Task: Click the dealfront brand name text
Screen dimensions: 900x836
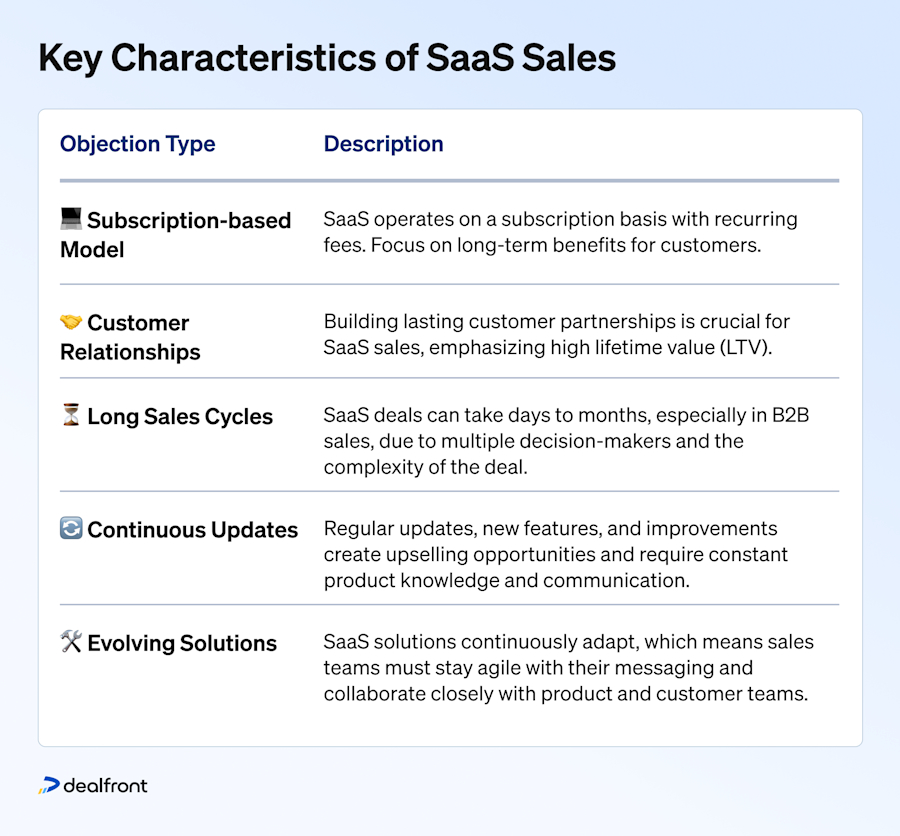Action: click(x=105, y=785)
